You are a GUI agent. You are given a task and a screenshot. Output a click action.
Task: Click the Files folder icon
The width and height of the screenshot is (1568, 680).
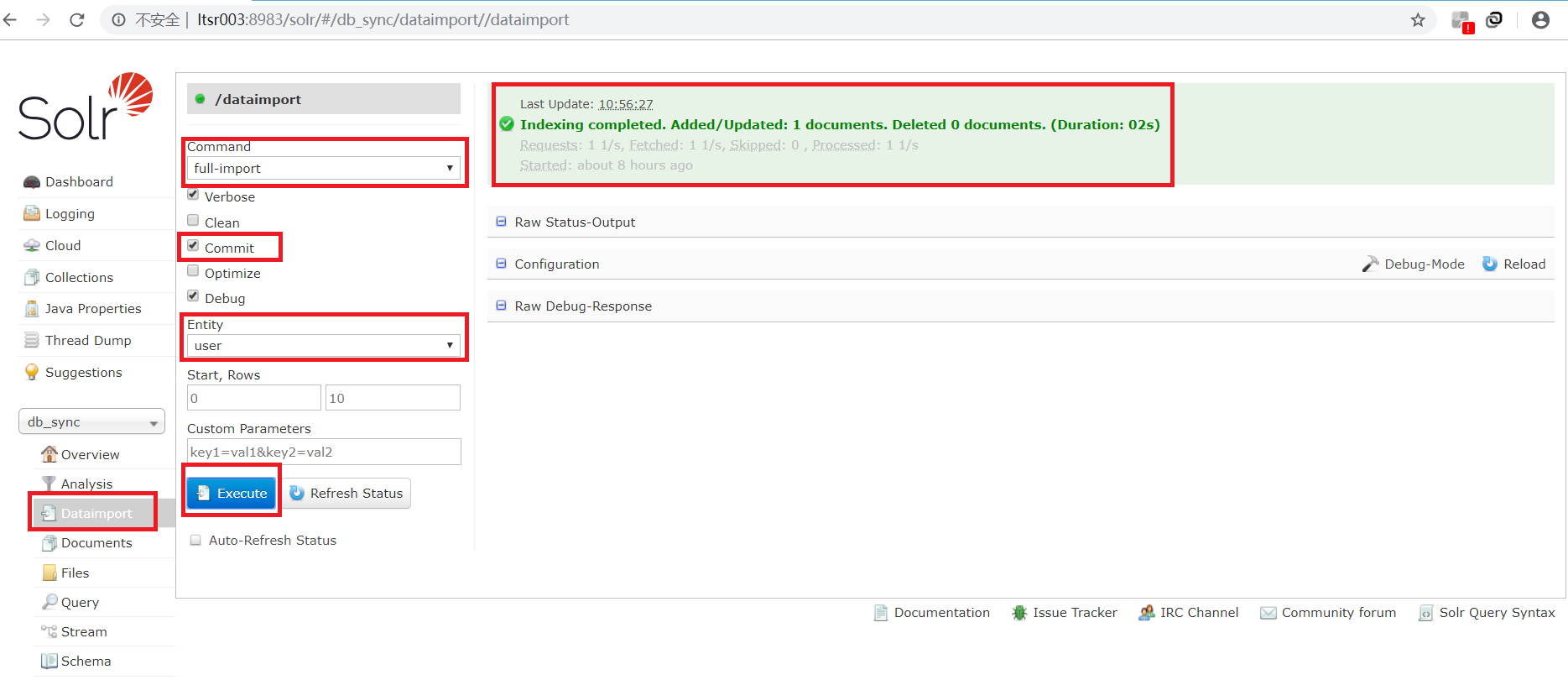pos(49,573)
